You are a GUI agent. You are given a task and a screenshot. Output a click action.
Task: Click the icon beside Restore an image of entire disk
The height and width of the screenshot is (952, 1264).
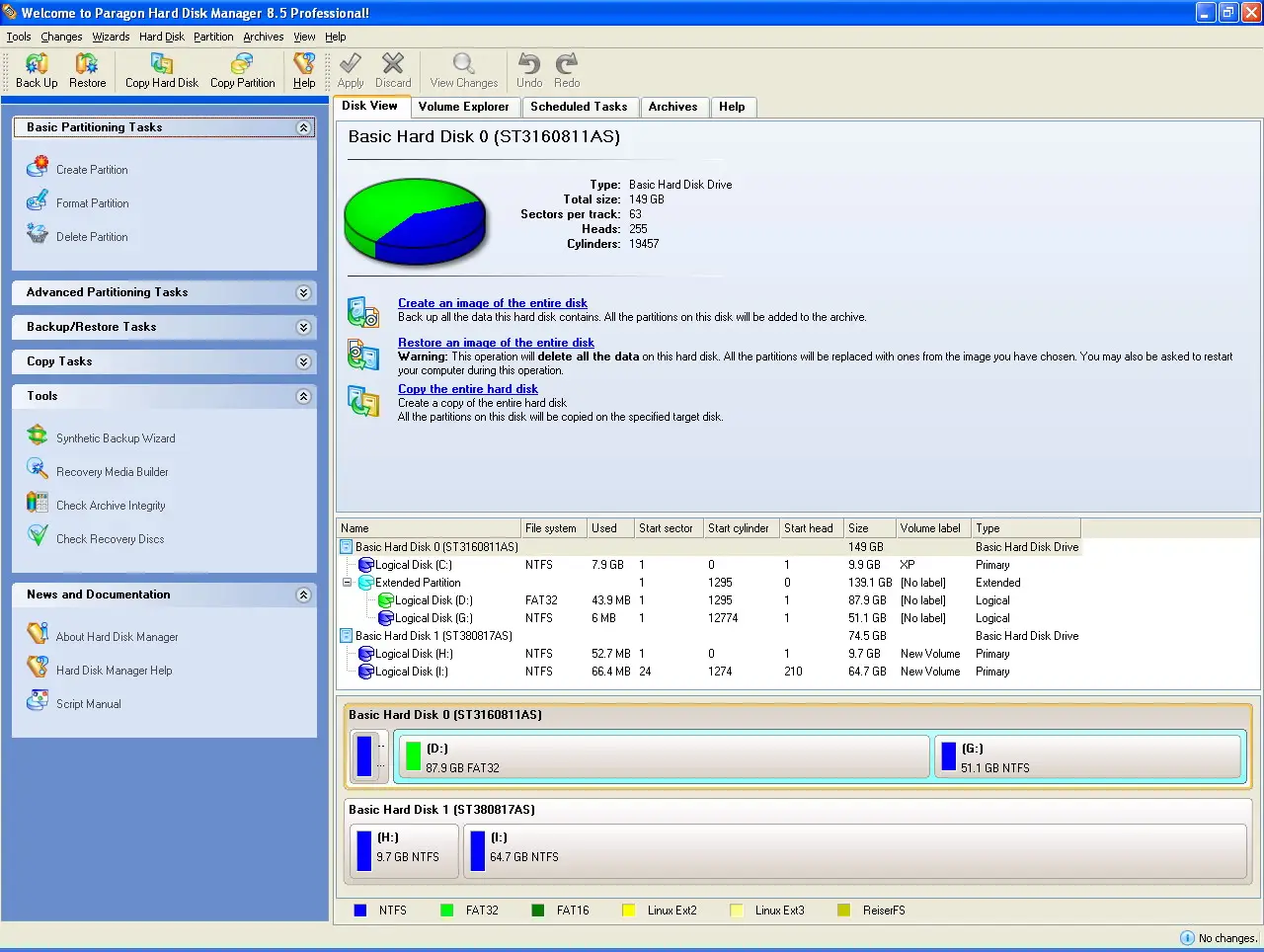[x=363, y=355]
